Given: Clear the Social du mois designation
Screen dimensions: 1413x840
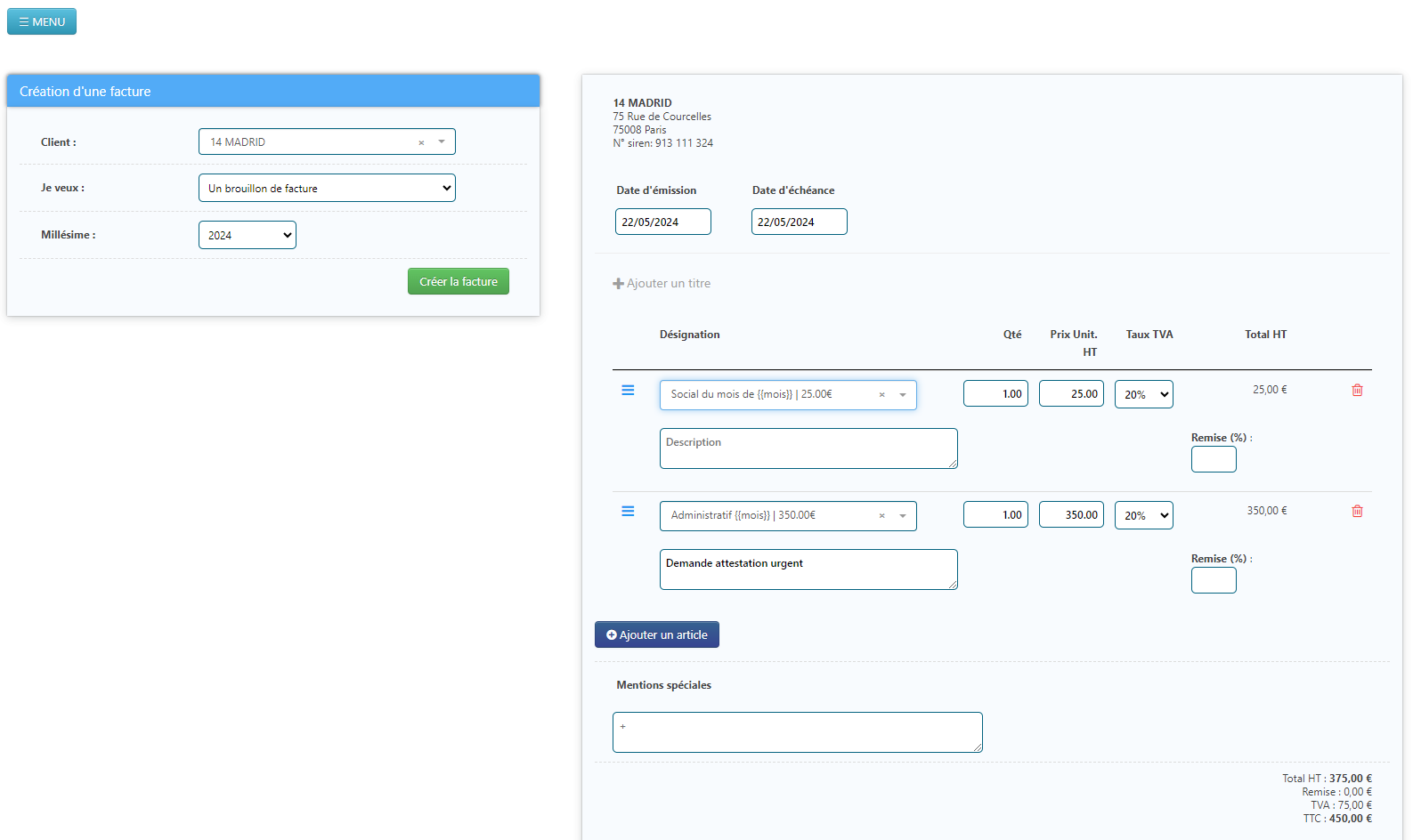Looking at the screenshot, I should (881, 395).
